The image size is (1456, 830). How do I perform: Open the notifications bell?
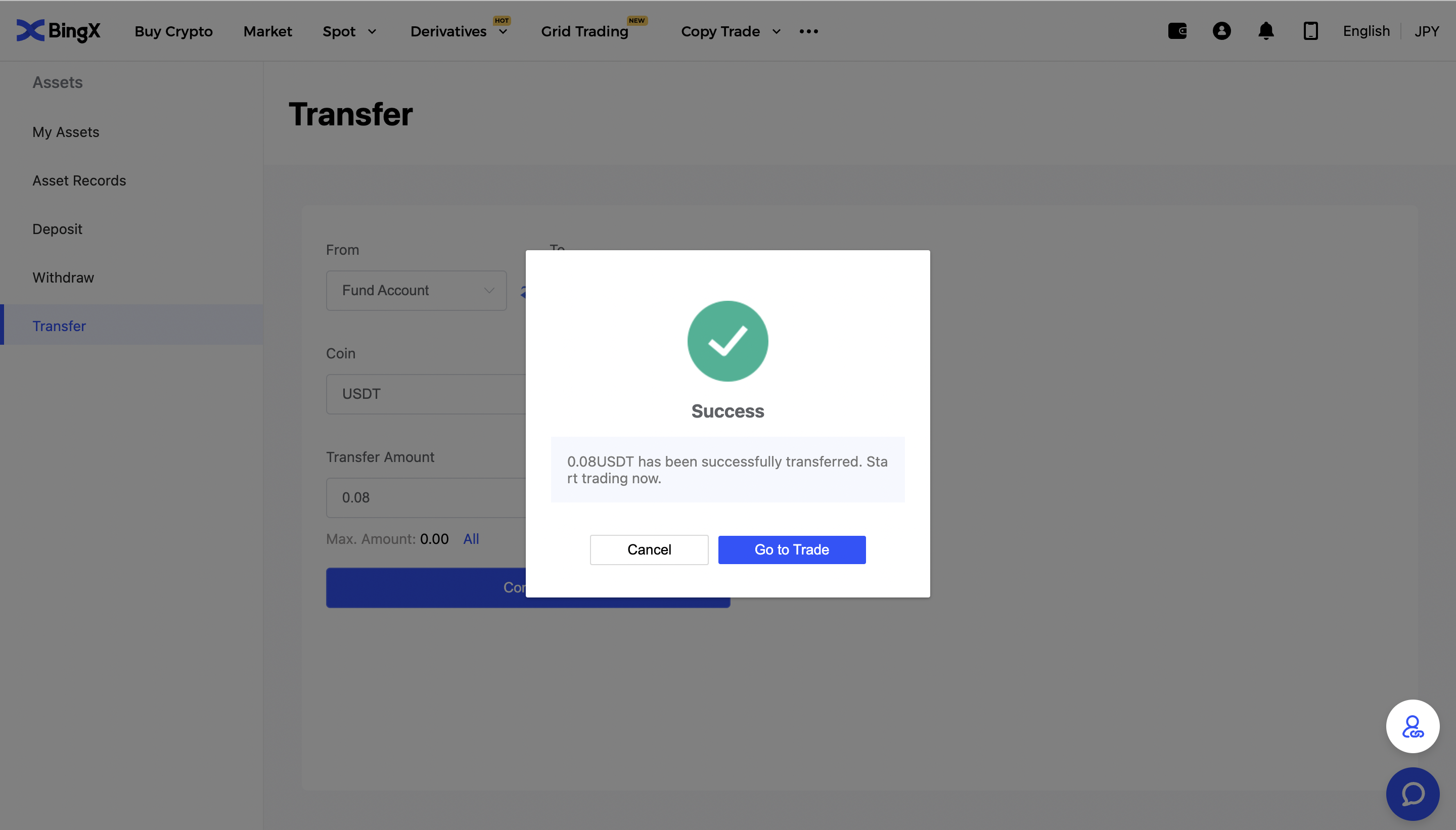pyautogui.click(x=1265, y=31)
